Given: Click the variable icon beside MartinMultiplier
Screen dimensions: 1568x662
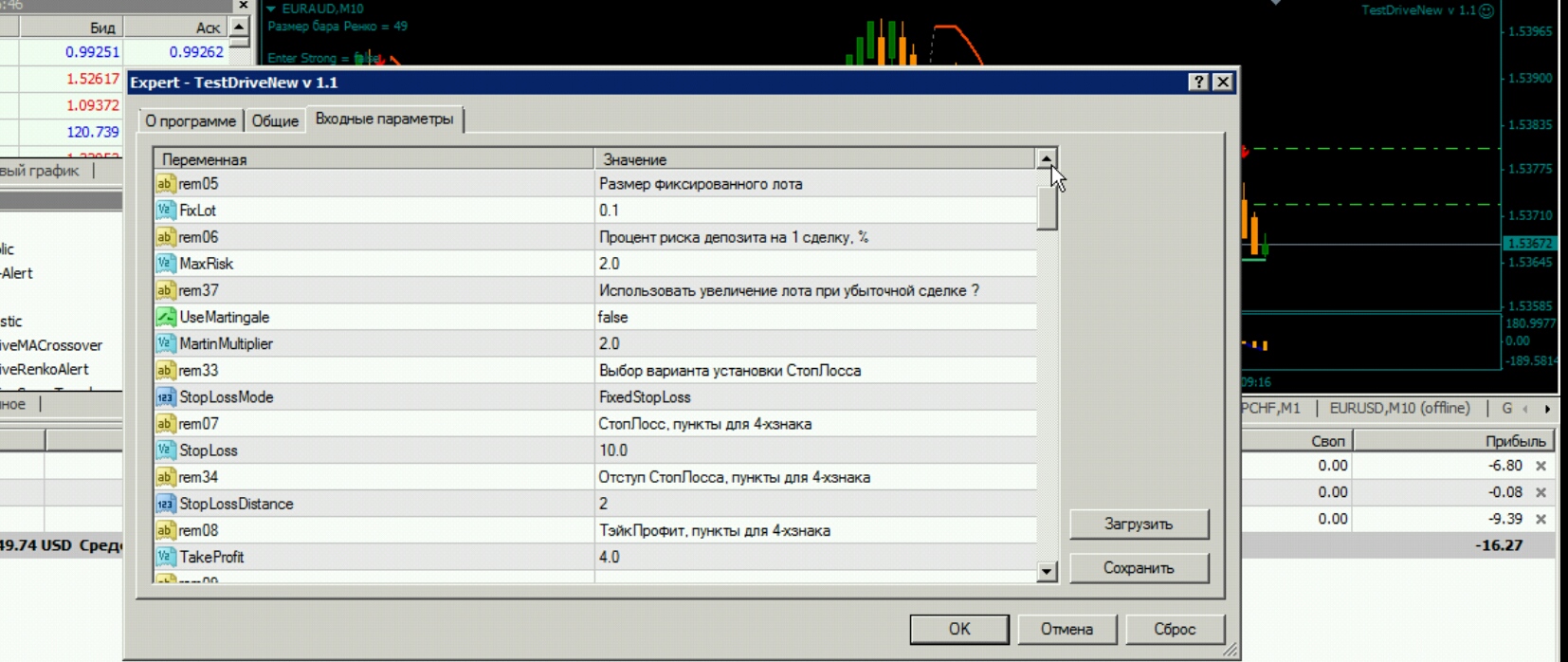Looking at the screenshot, I should (165, 343).
